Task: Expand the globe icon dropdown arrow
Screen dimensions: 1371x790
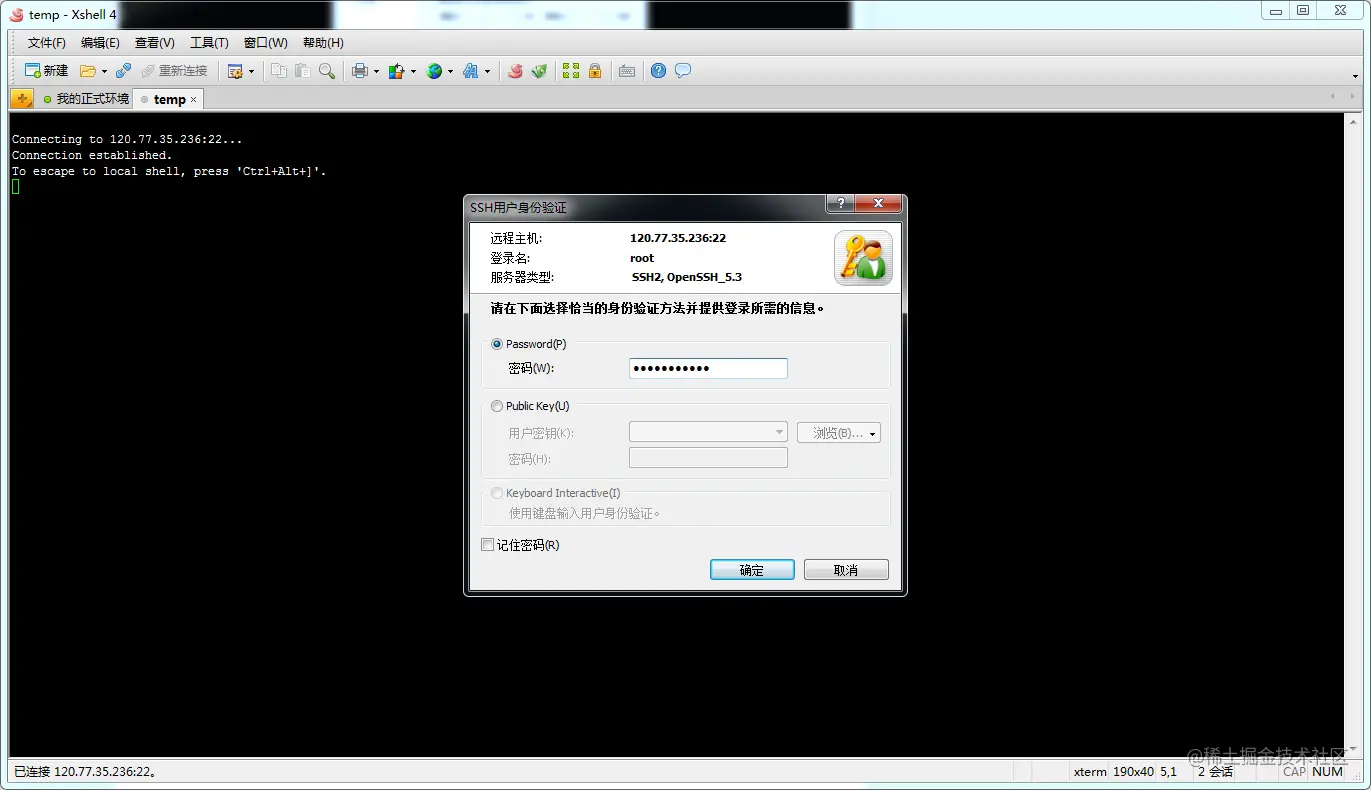Action: pyautogui.click(x=450, y=71)
